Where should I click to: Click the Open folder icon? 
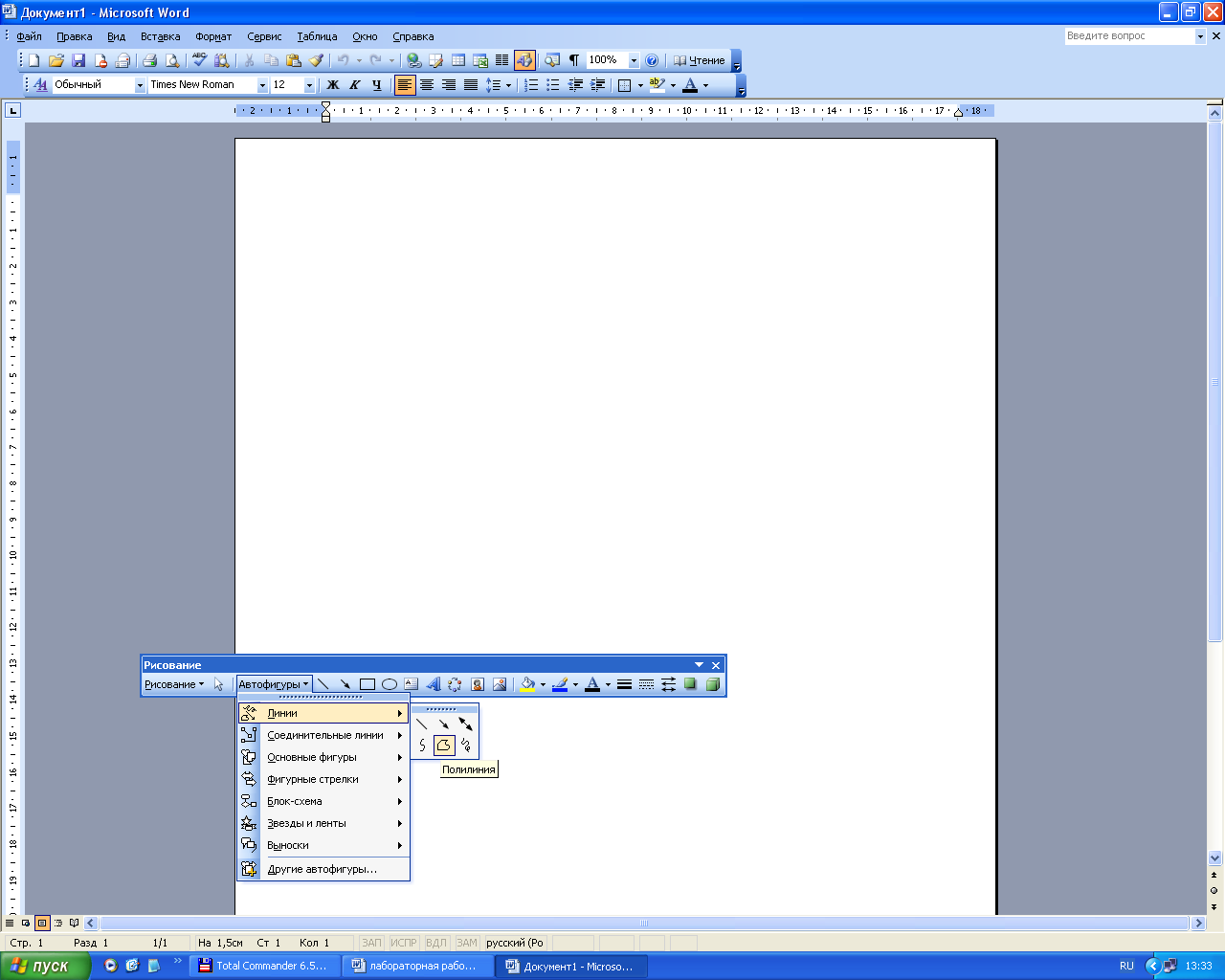pyautogui.click(x=56, y=60)
